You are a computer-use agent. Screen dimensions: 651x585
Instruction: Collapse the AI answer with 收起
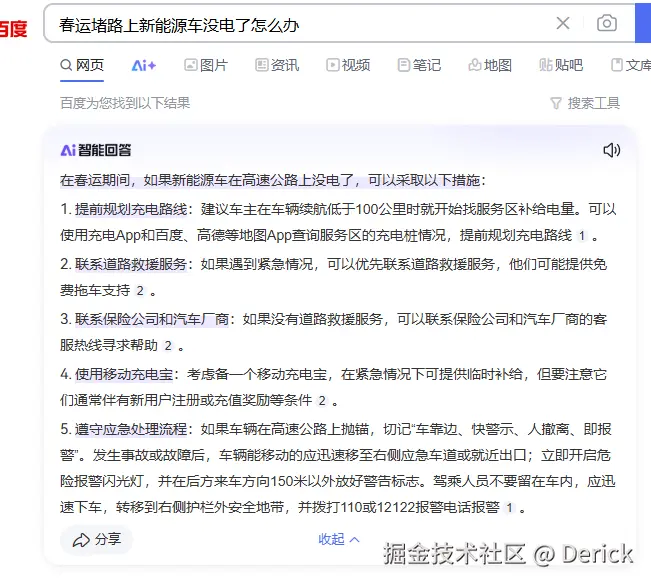pos(338,539)
